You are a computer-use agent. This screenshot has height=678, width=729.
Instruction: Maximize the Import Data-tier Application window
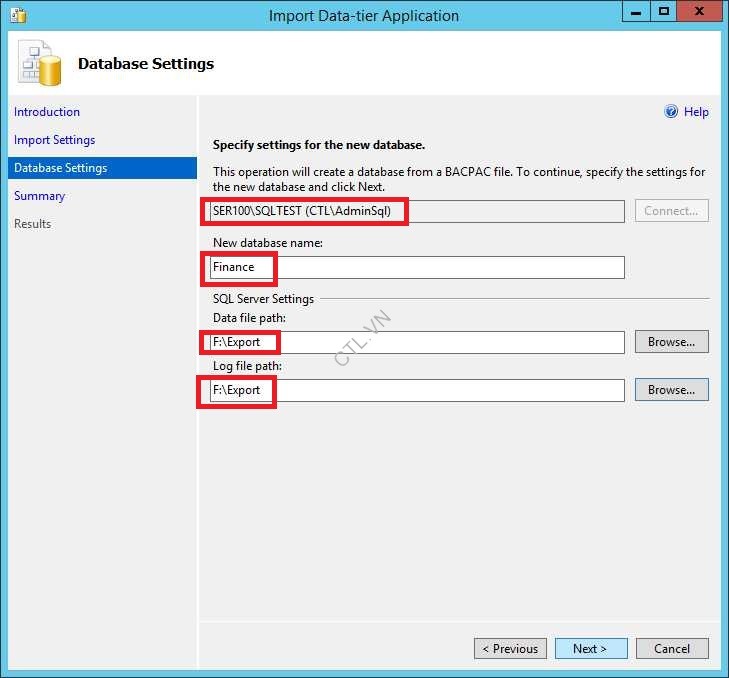tap(664, 13)
